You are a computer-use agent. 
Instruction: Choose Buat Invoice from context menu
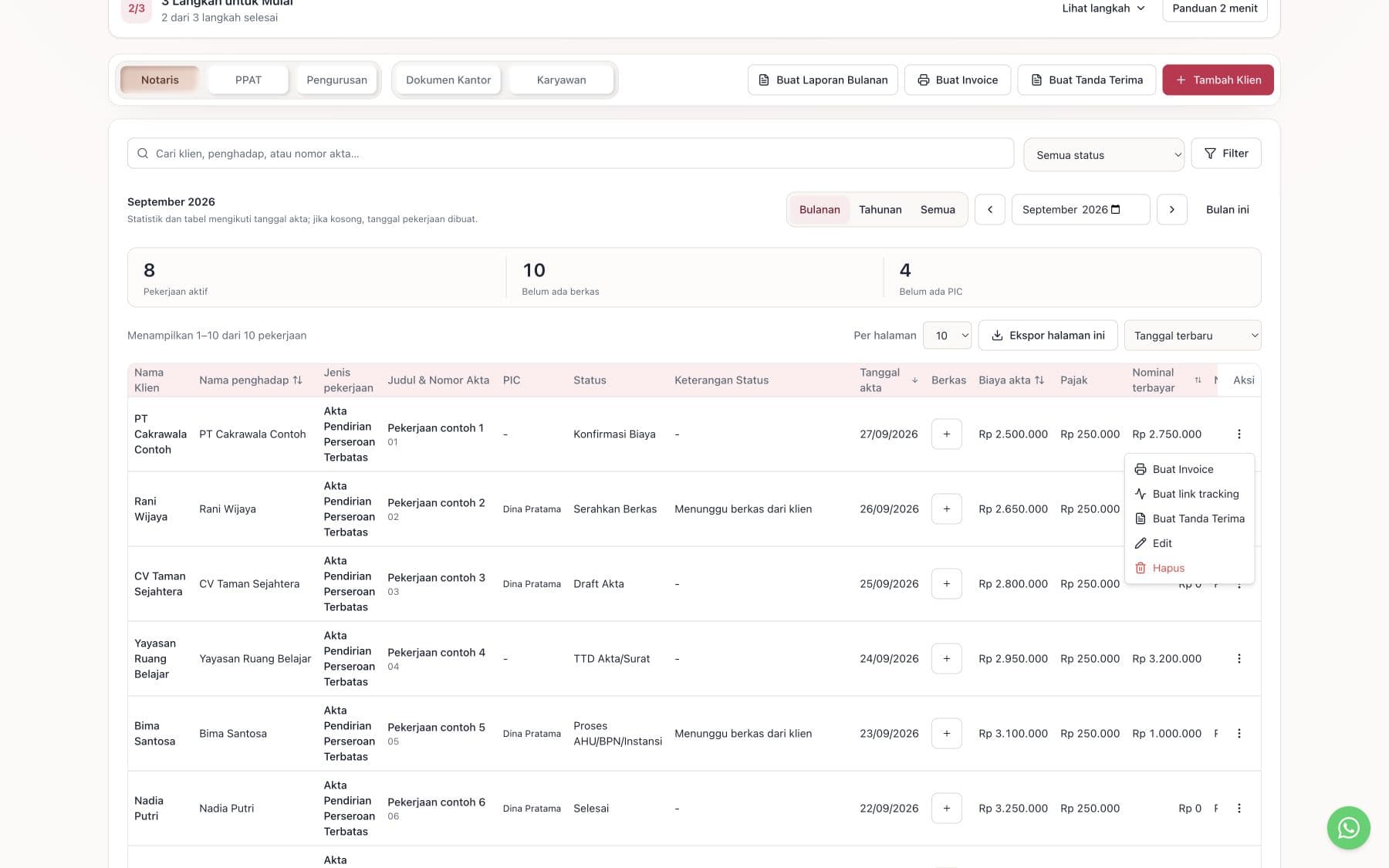(x=1189, y=470)
